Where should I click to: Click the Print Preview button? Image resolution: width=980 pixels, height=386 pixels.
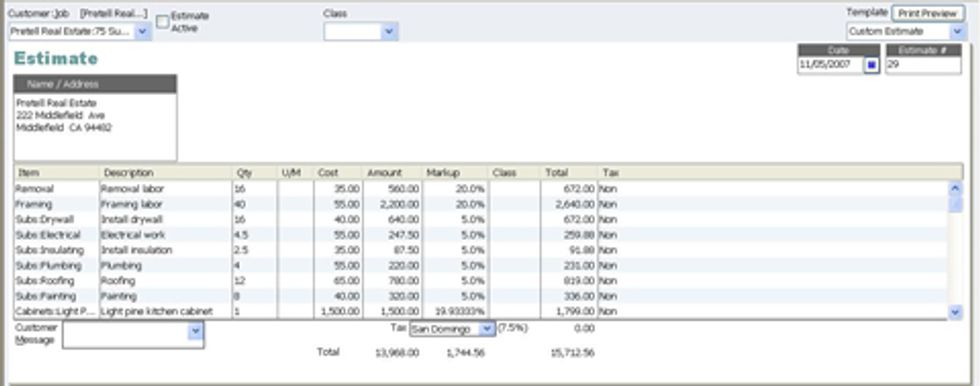(x=928, y=13)
